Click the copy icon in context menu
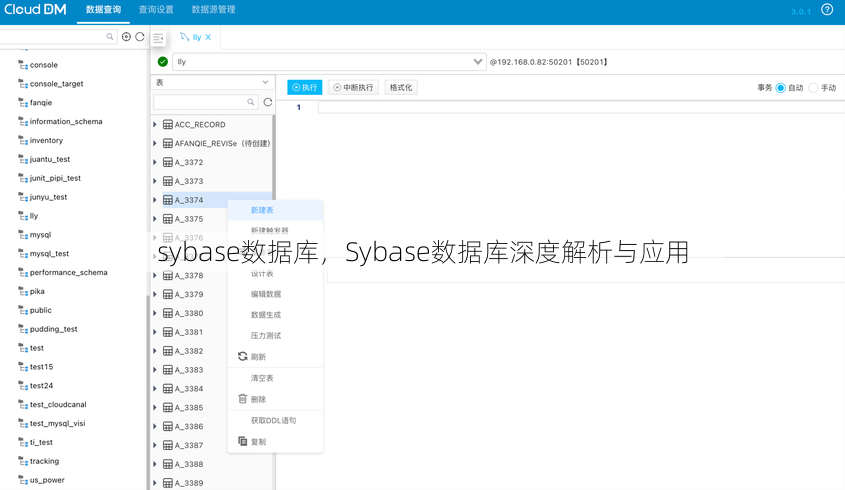This screenshot has height=490, width=845. click(243, 441)
